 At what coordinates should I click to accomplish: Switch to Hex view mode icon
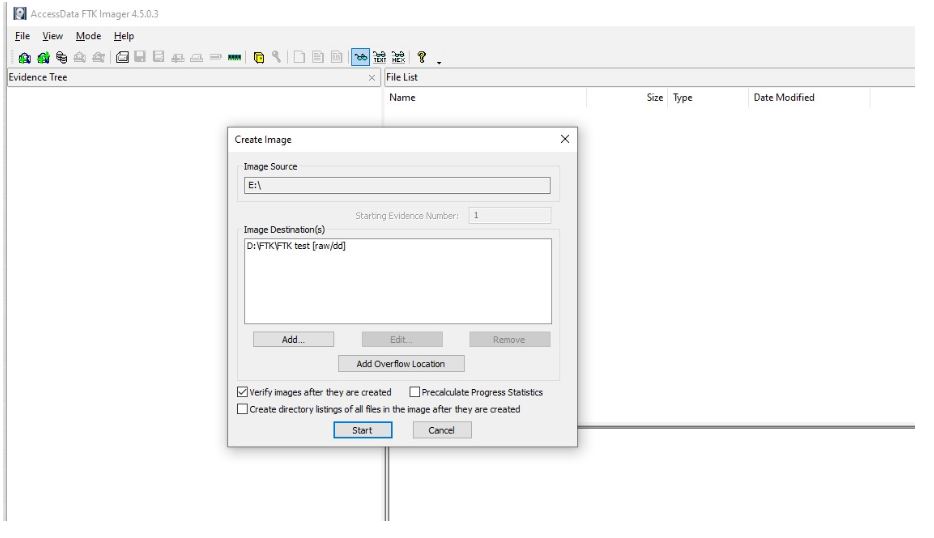[398, 57]
